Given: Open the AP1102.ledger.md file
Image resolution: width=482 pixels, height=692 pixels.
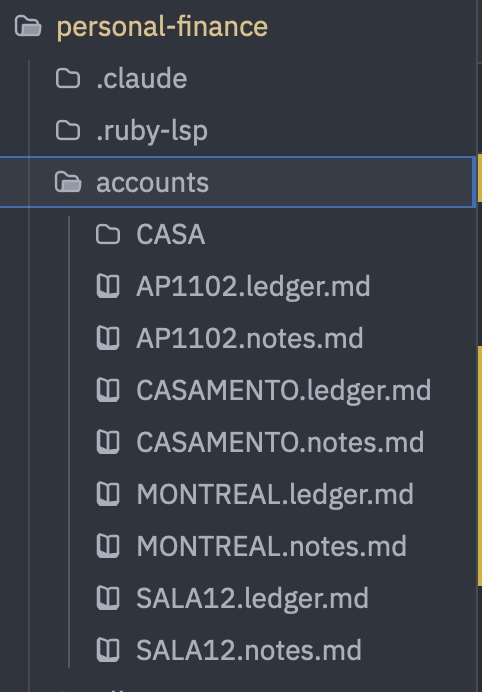Looking at the screenshot, I should coord(253,286).
